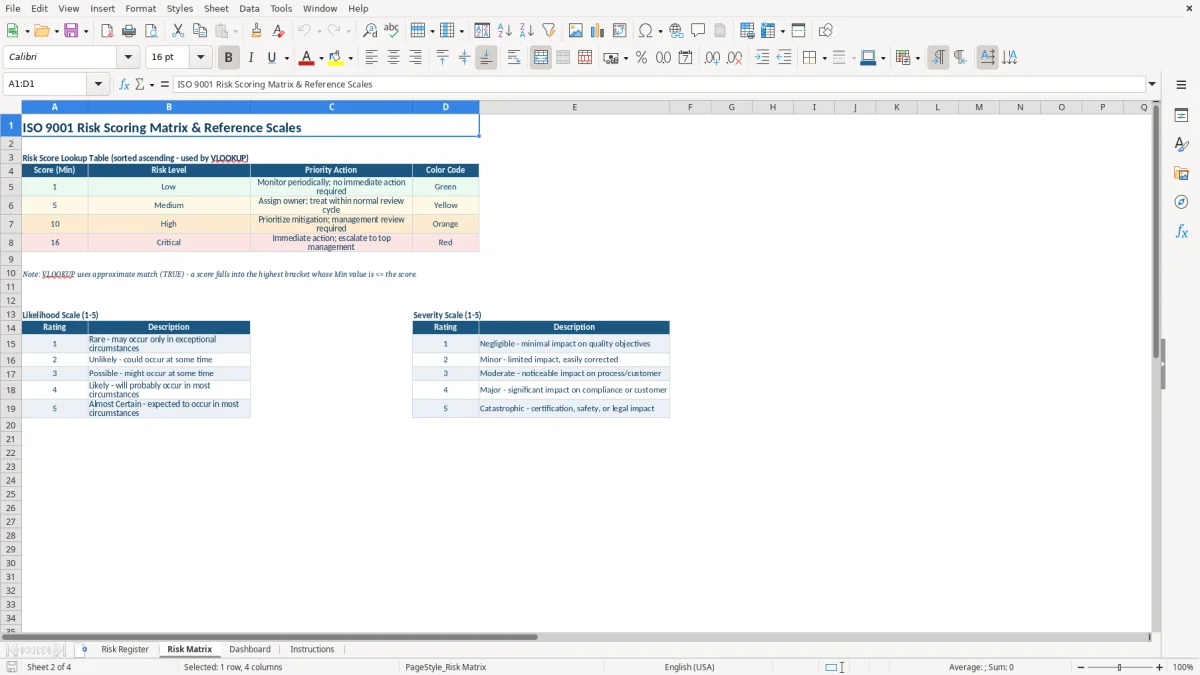
Task: Adjust the zoom slider in status bar
Action: (1119, 667)
